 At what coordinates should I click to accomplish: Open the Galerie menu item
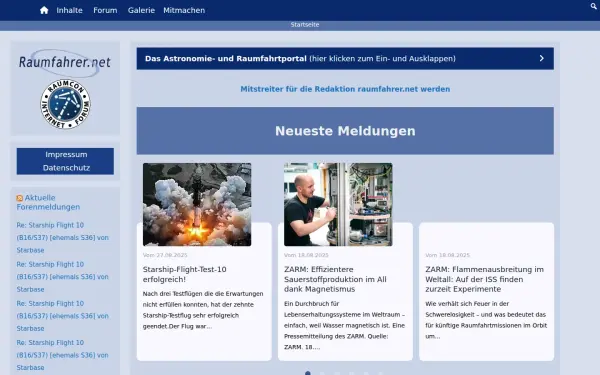click(x=141, y=10)
